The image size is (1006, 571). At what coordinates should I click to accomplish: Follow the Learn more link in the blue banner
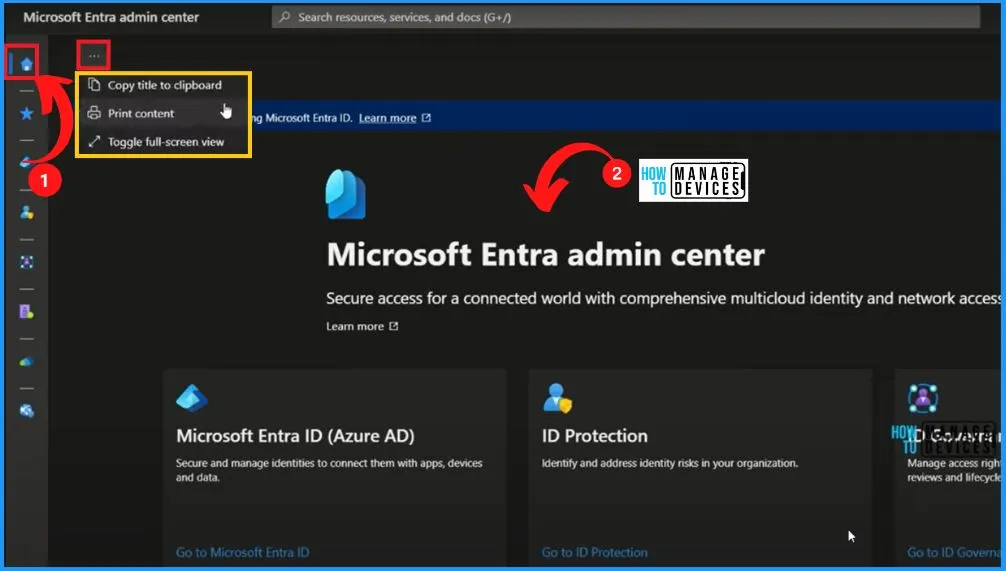click(388, 118)
